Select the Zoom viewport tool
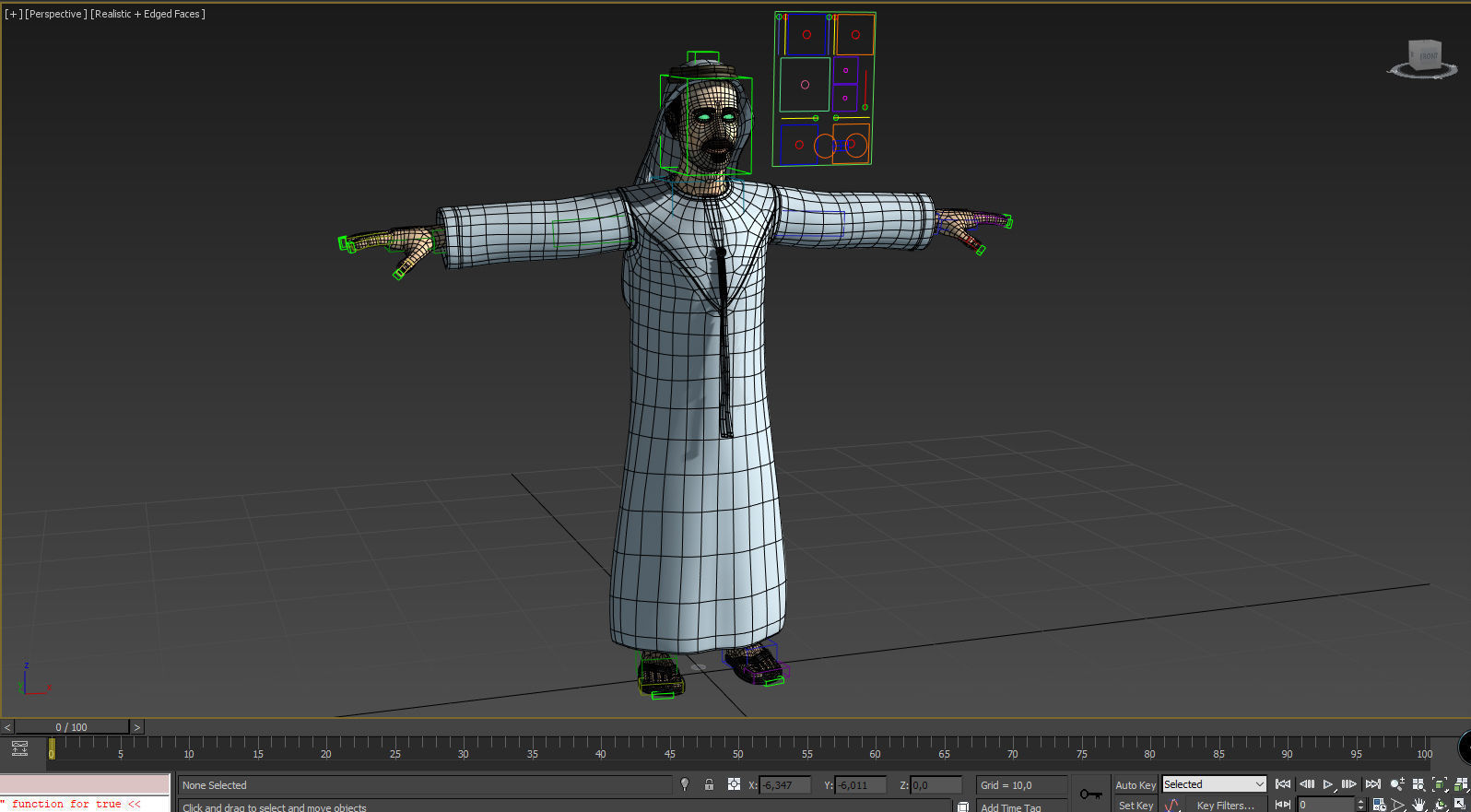The width and height of the screenshot is (1471, 812). 1397,784
